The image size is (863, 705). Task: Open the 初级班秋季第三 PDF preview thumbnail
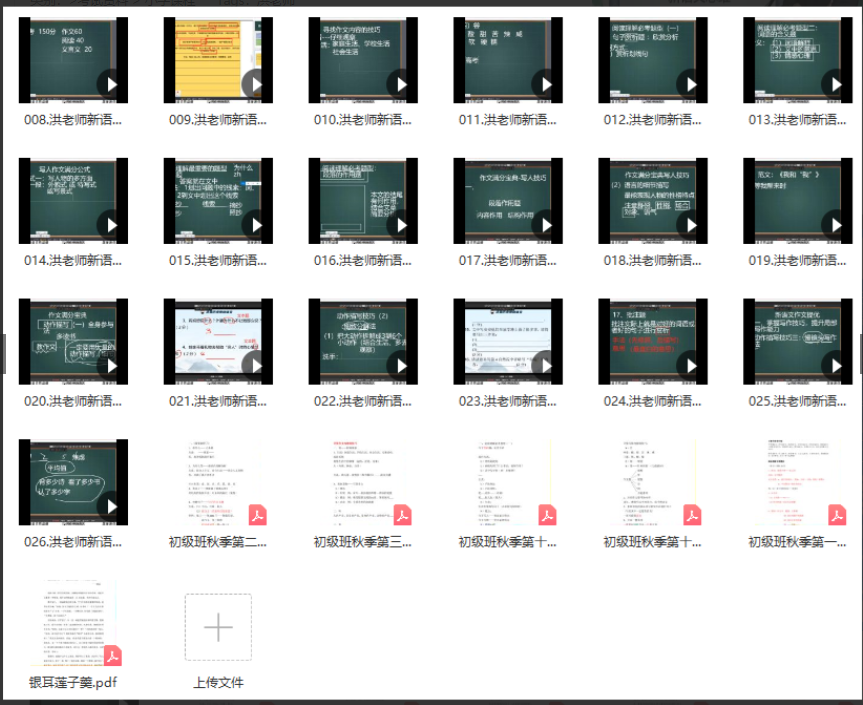click(363, 482)
